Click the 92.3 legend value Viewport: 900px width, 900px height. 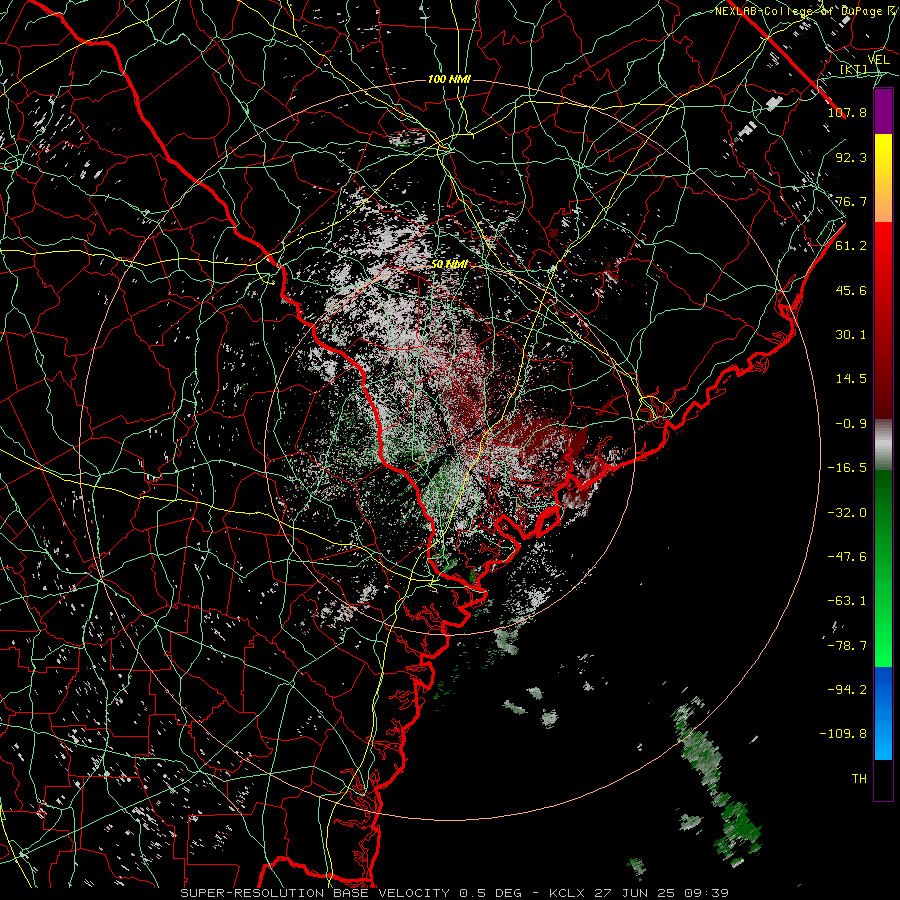(x=851, y=157)
